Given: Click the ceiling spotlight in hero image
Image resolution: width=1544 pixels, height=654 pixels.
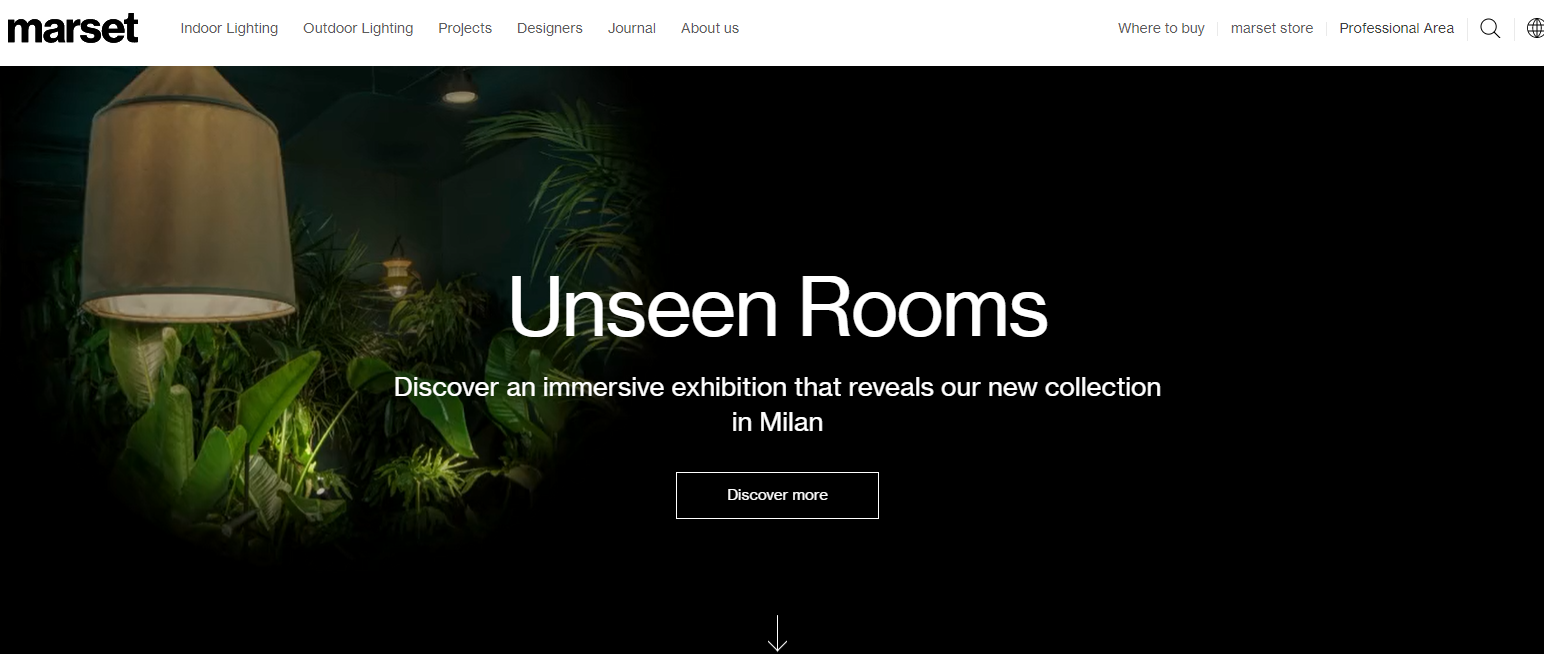Looking at the screenshot, I should [459, 90].
